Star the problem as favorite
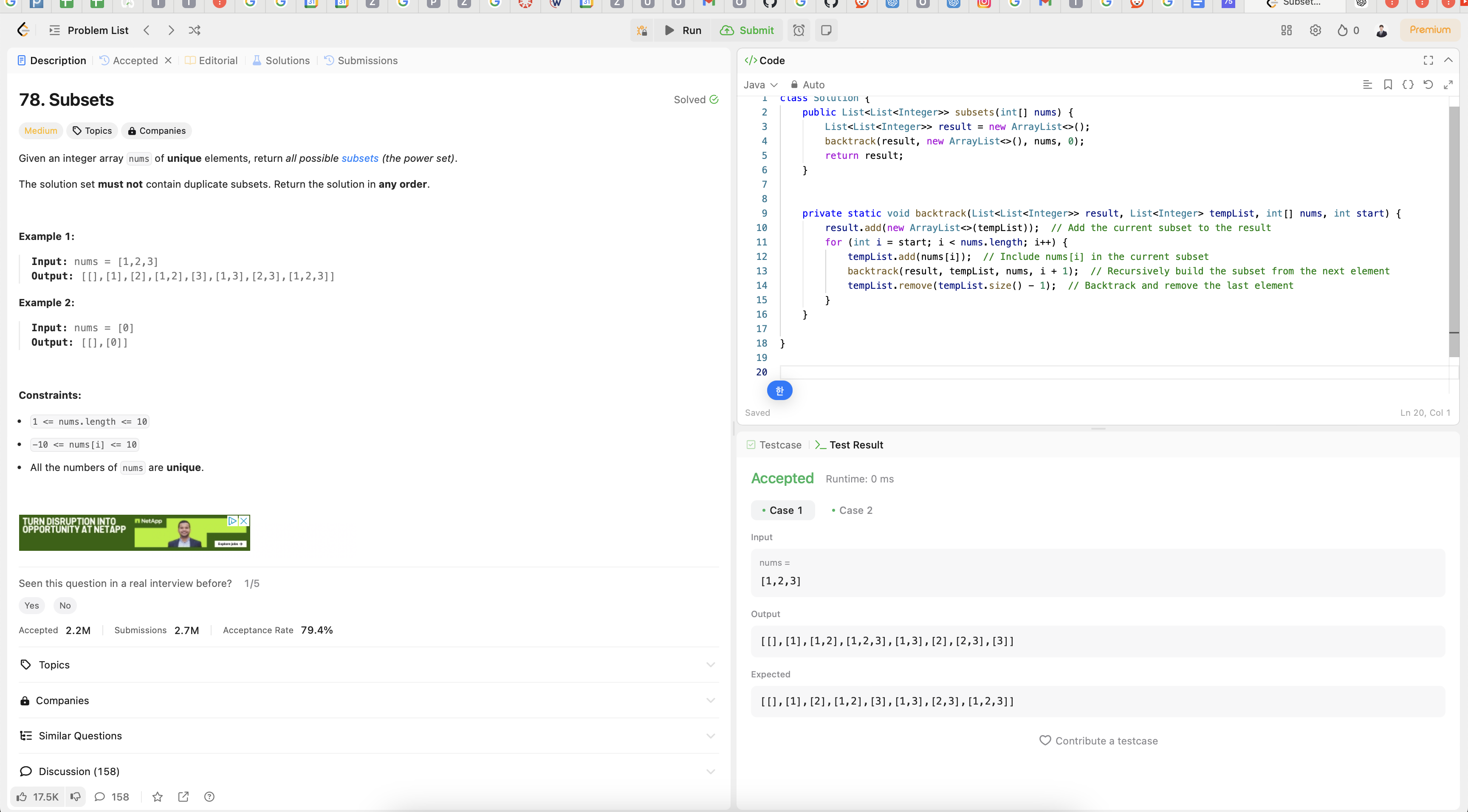This screenshot has height=812, width=1468. tap(158, 797)
